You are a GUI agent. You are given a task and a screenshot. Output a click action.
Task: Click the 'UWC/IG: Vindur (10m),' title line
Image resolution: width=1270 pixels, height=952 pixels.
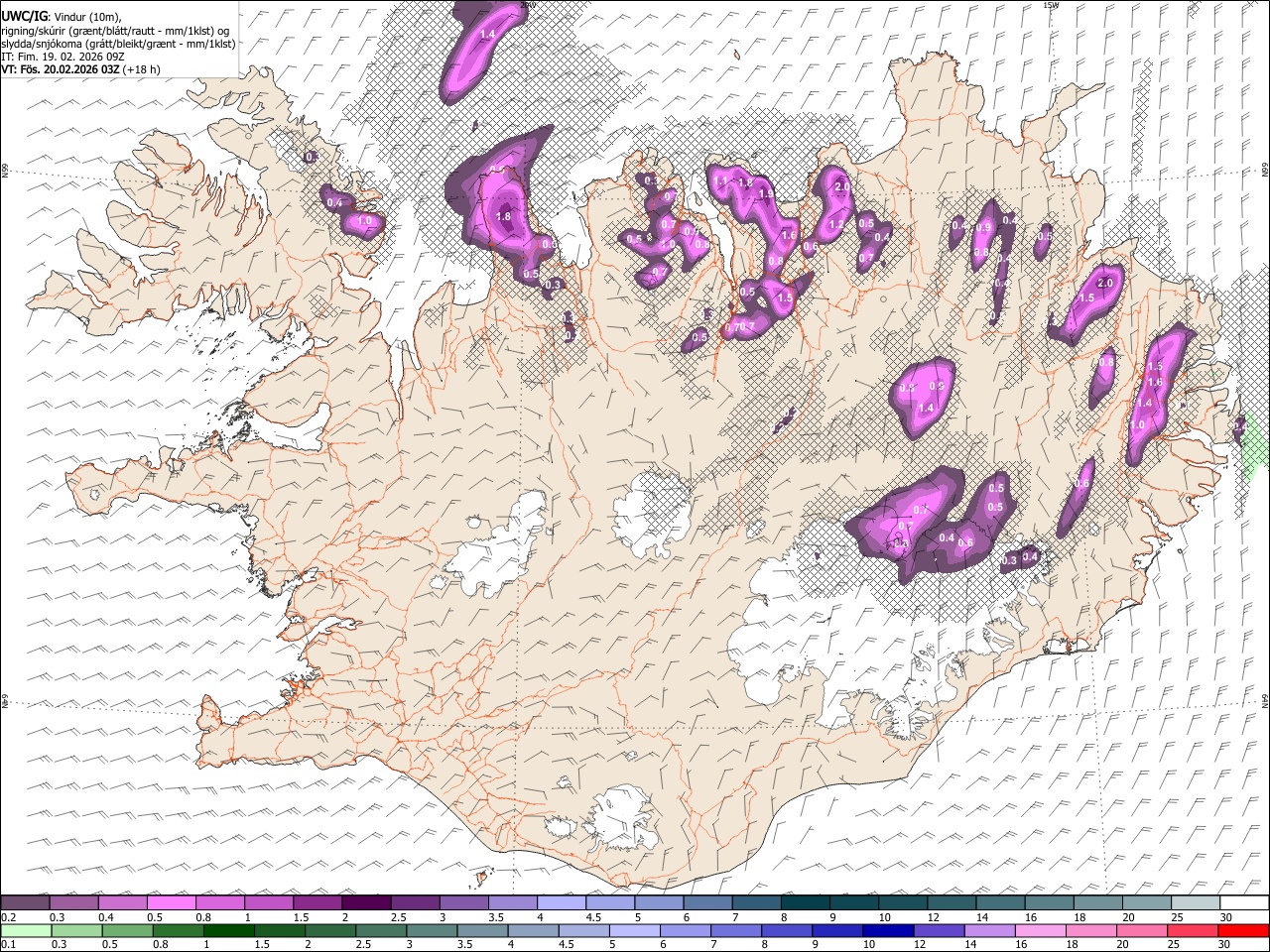pyautogui.click(x=63, y=18)
